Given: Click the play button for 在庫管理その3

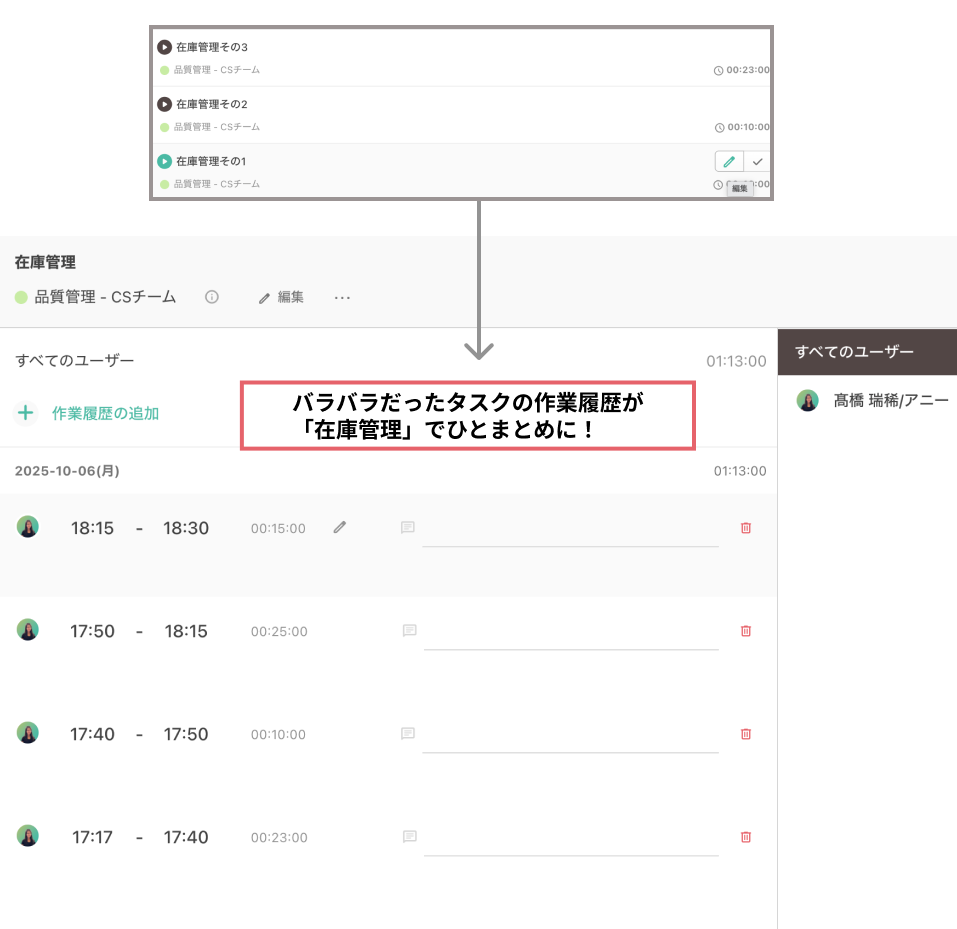Looking at the screenshot, I should tap(164, 47).
